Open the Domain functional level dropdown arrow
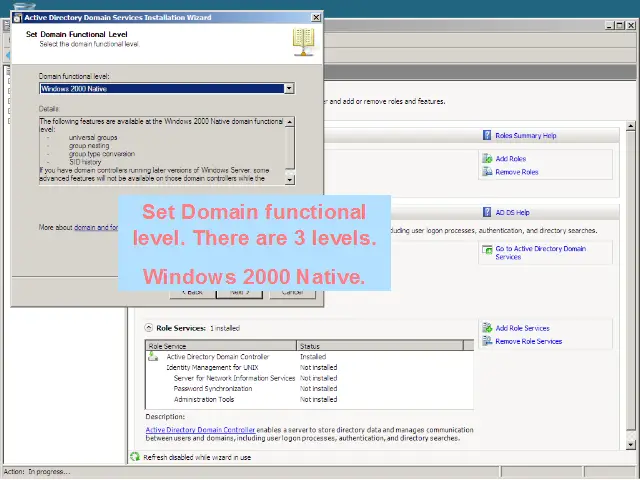The image size is (640, 480). pyautogui.click(x=289, y=89)
